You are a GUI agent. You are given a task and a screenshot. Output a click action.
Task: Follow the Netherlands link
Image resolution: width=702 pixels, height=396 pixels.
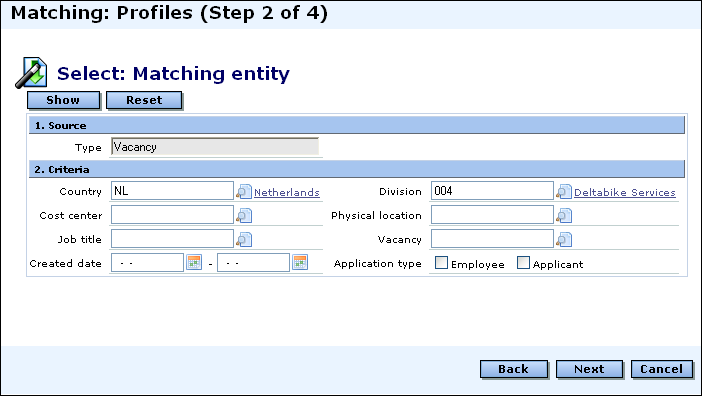click(287, 192)
